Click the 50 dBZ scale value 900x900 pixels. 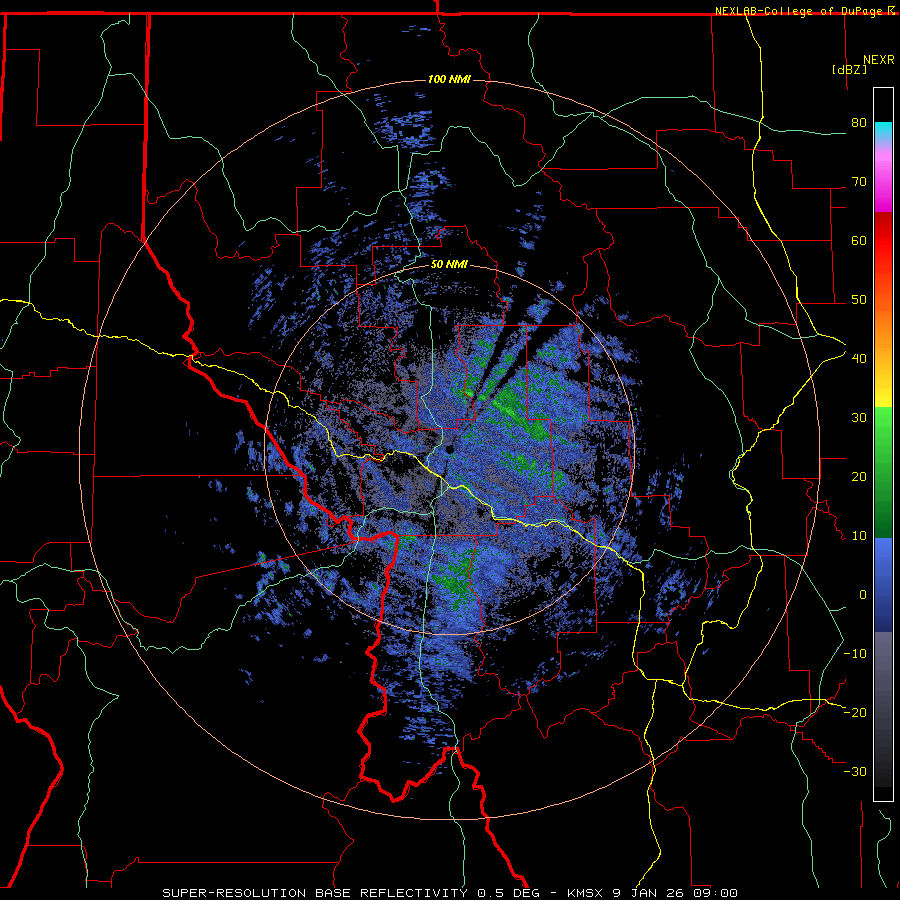click(859, 300)
